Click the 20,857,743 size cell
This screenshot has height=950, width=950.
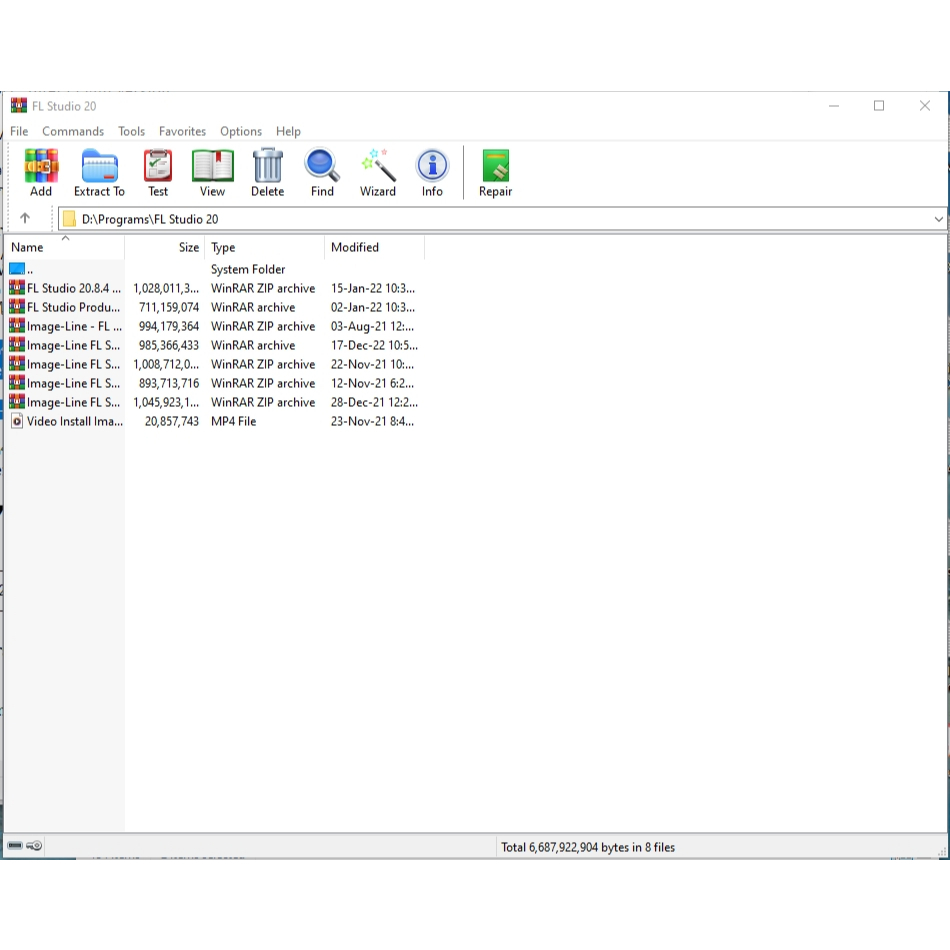point(171,421)
